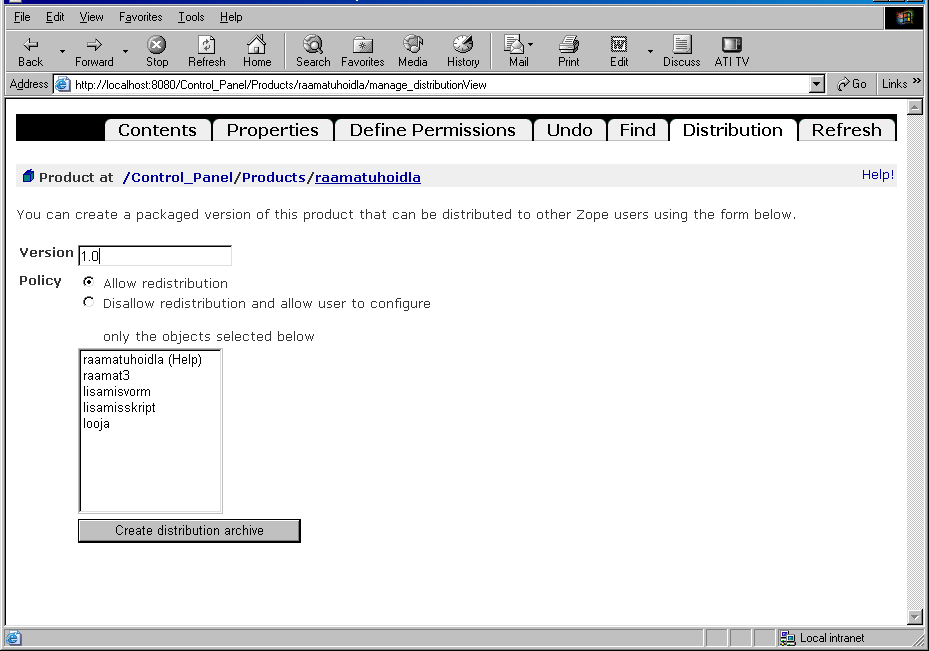Open the Favorites menu in menu bar

click(x=140, y=17)
